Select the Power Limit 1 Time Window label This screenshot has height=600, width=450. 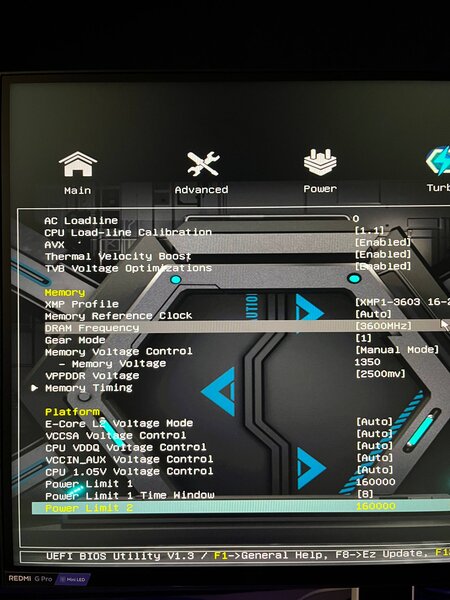(130, 496)
